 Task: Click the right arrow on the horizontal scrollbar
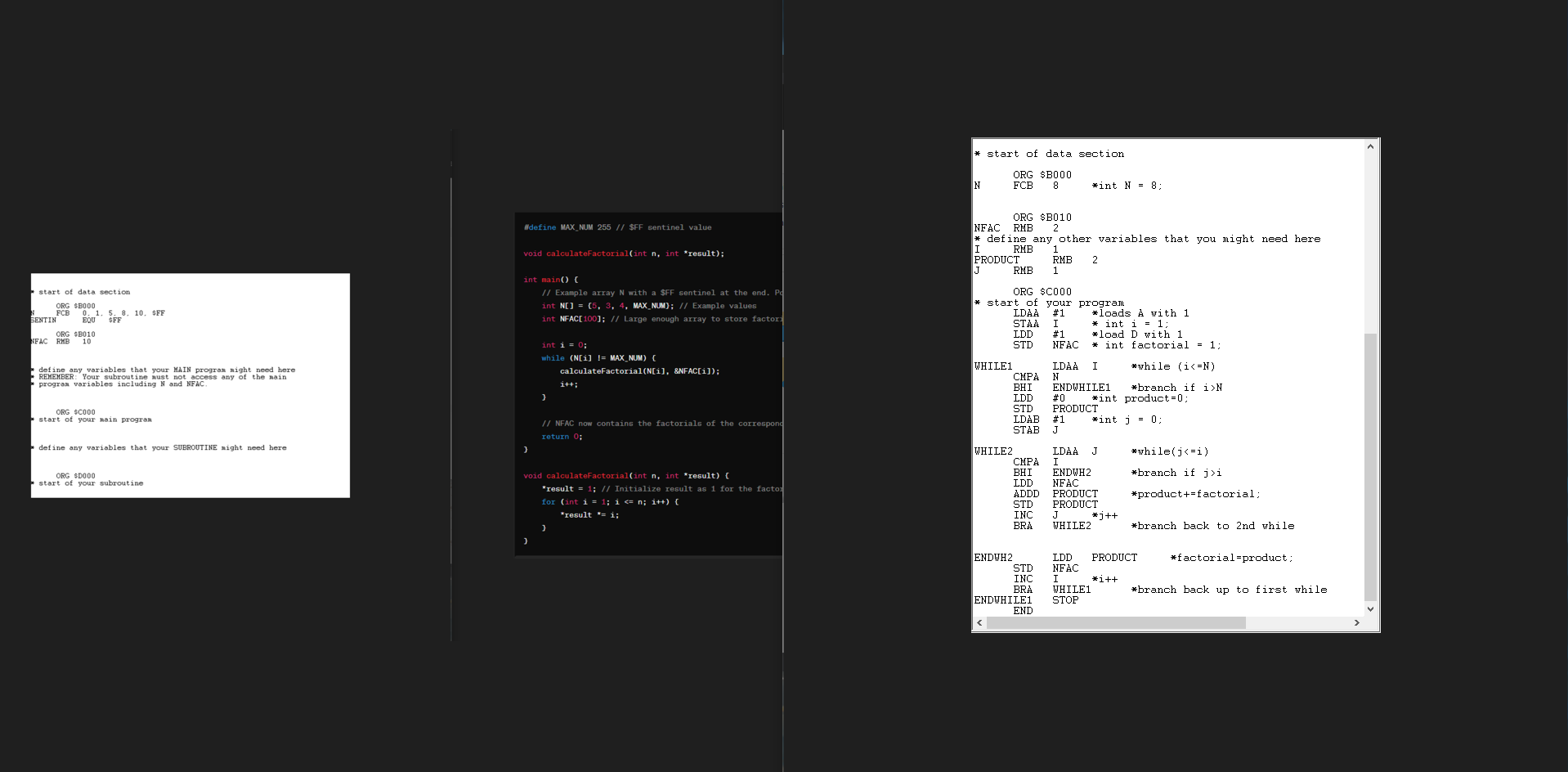(1357, 623)
